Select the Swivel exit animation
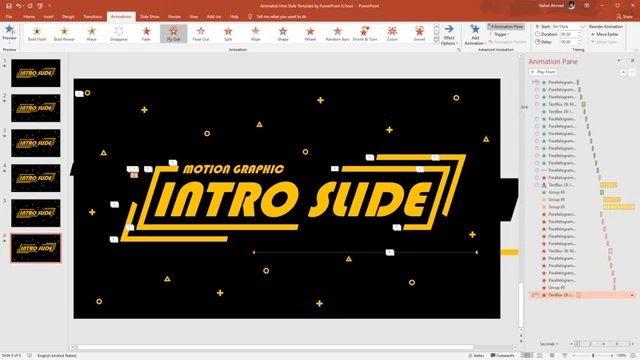 tap(420, 33)
